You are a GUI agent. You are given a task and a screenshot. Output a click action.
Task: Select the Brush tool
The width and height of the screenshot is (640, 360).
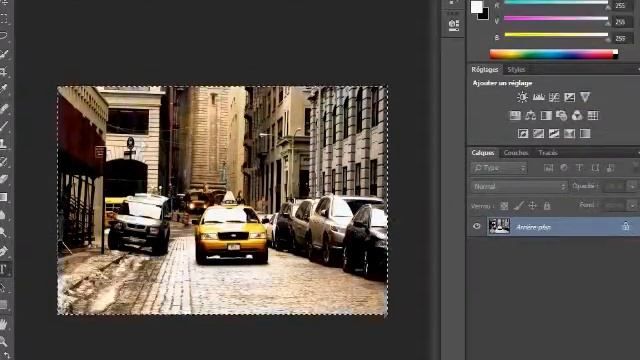point(4,126)
